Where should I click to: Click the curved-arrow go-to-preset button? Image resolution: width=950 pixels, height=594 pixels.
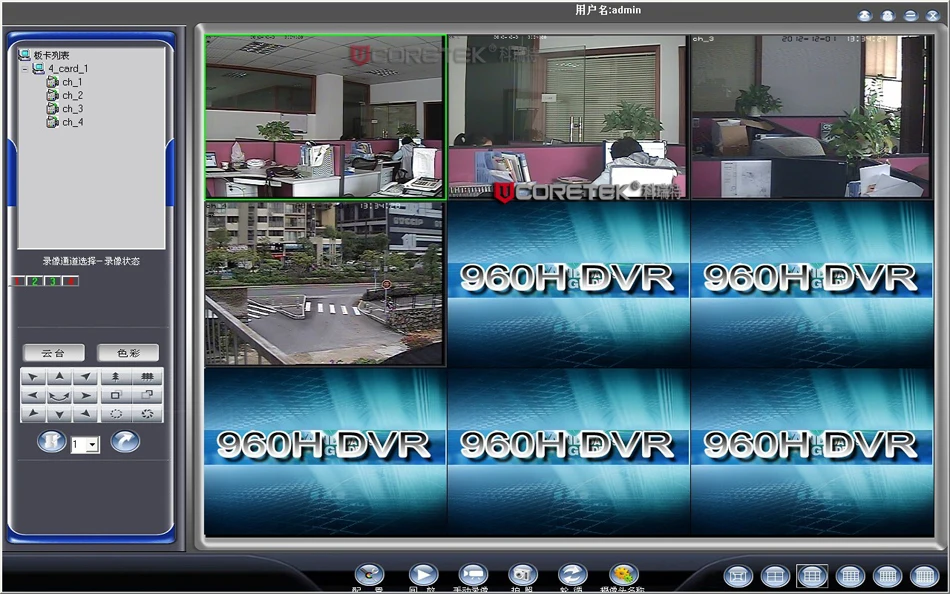point(125,441)
